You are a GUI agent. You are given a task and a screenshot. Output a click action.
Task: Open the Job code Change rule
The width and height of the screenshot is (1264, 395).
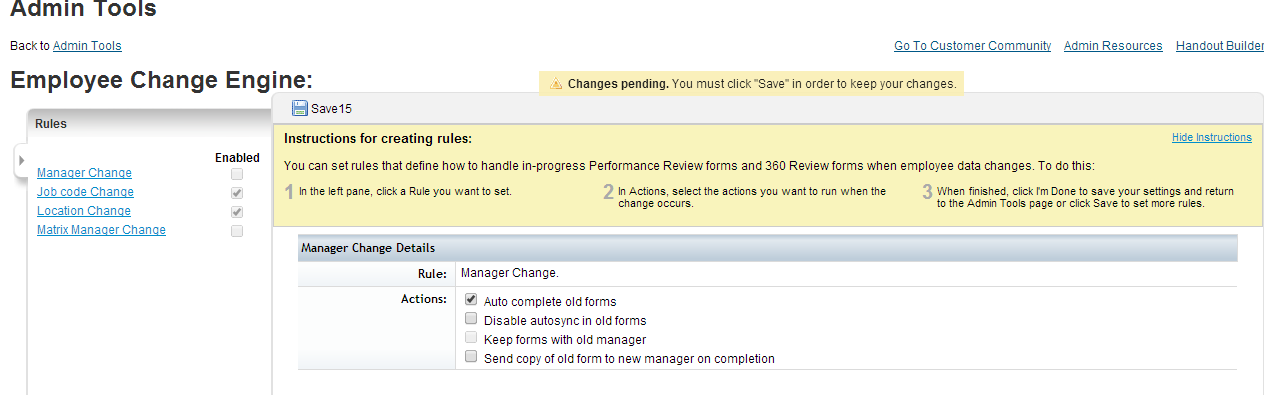tap(85, 192)
